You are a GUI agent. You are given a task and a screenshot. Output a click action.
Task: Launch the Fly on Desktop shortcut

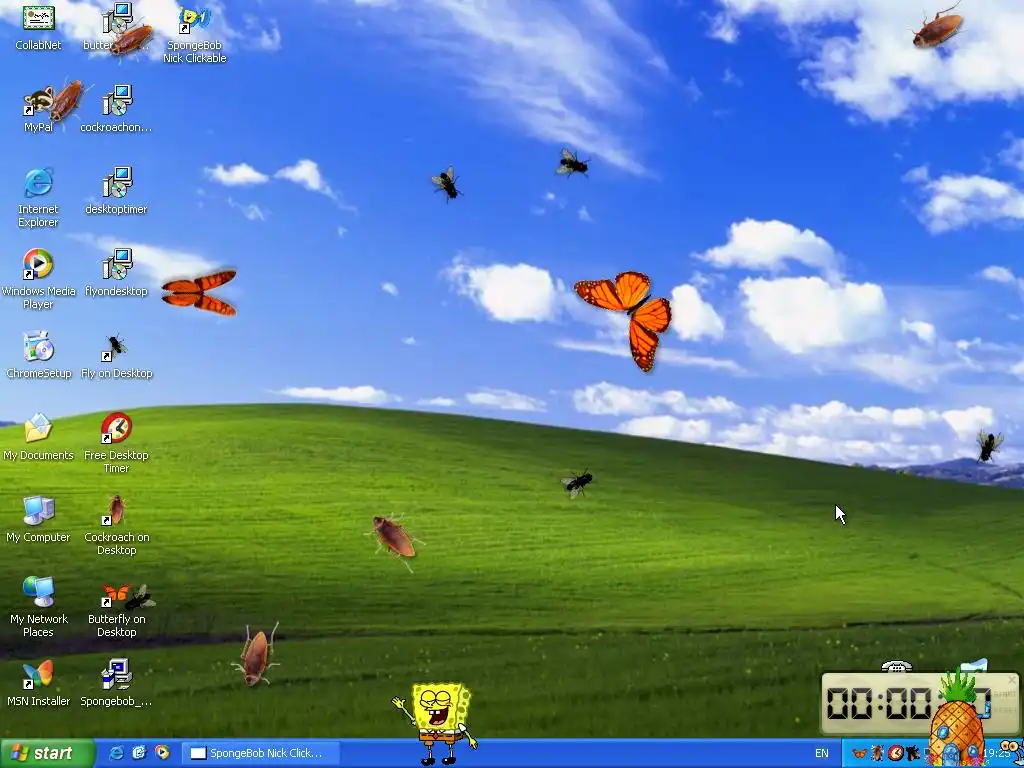[x=116, y=355]
